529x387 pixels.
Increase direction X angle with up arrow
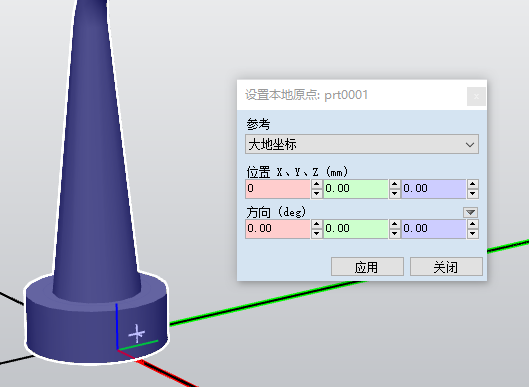316,224
